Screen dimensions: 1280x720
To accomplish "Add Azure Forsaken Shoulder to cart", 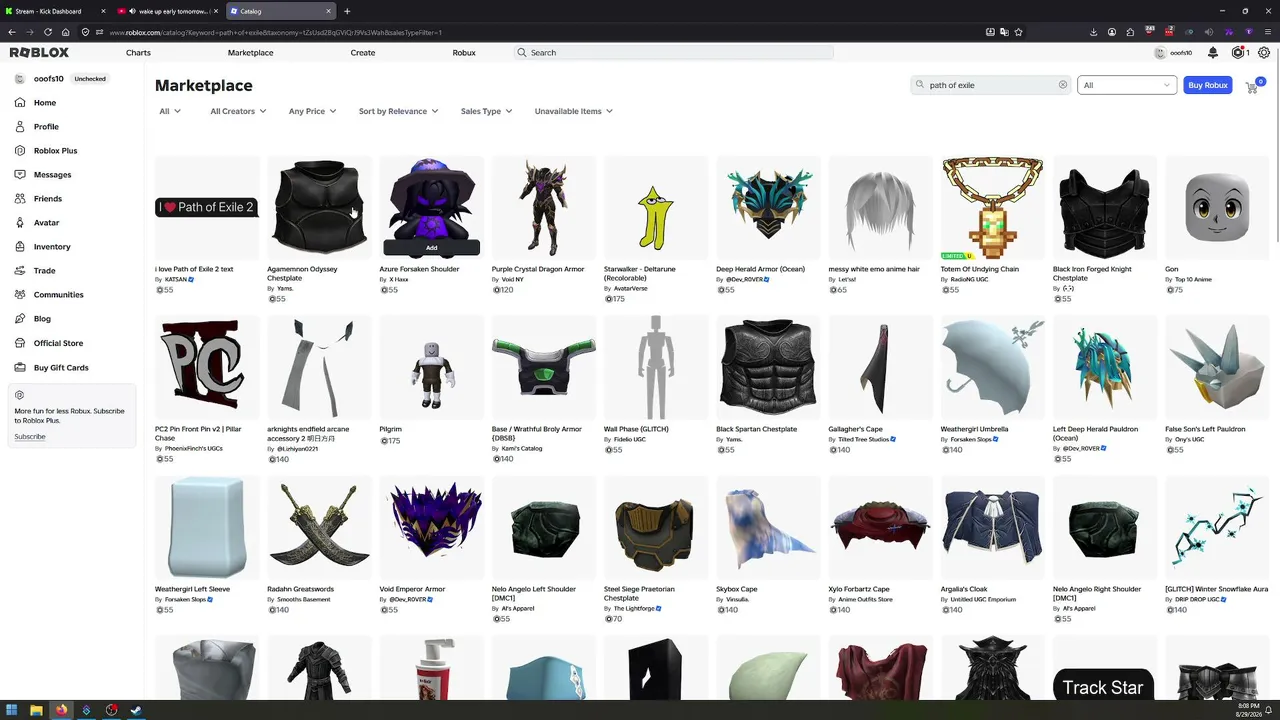I will 431,248.
